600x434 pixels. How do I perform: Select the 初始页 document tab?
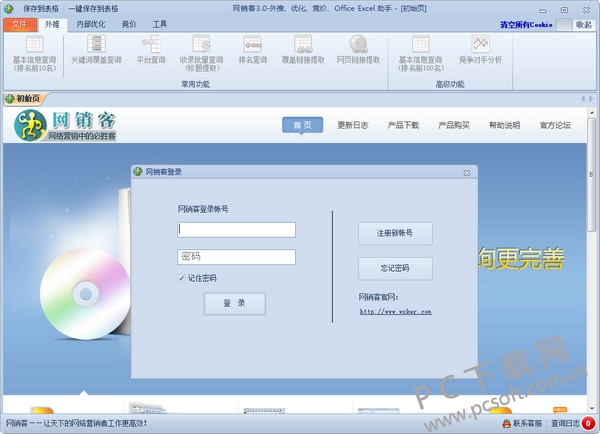(x=25, y=99)
